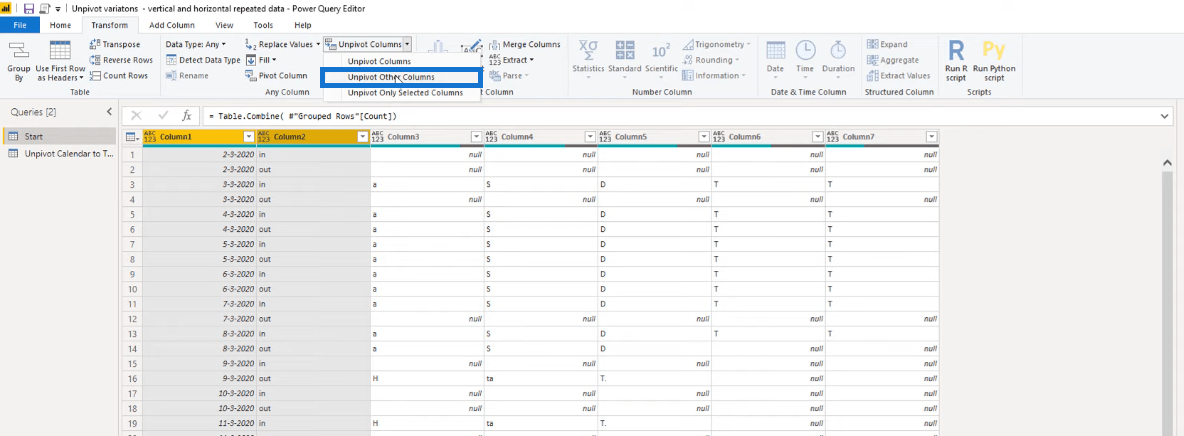Click Extract Values

click(899, 76)
